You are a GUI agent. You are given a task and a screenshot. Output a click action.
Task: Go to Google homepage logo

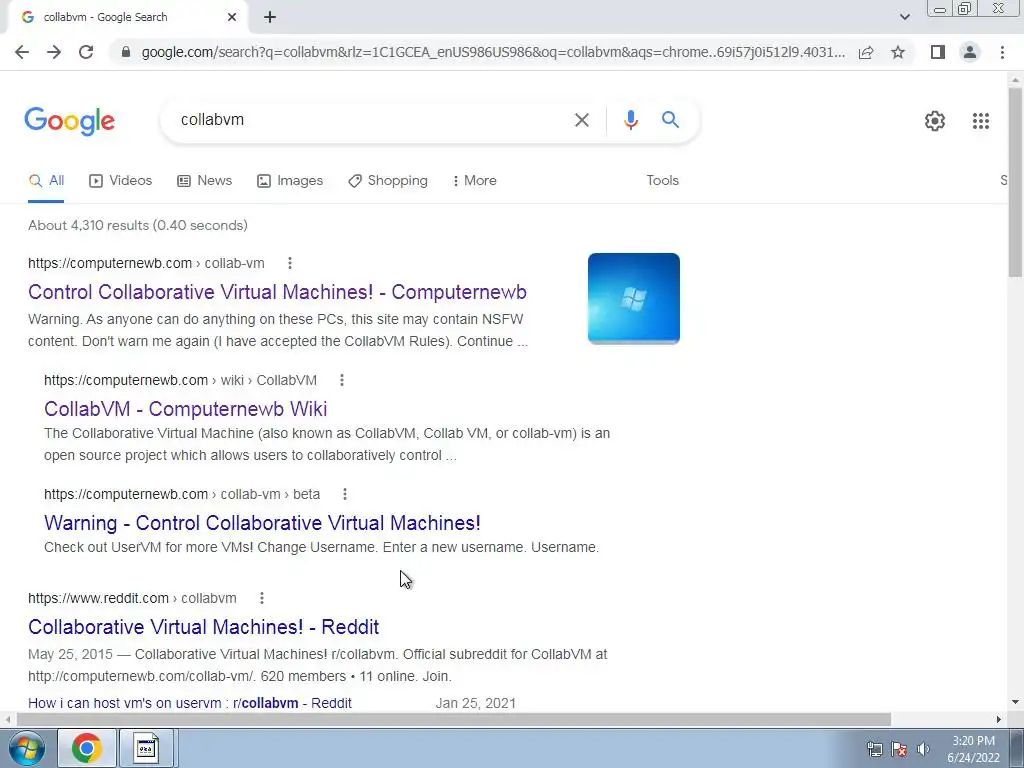pyautogui.click(x=70, y=121)
